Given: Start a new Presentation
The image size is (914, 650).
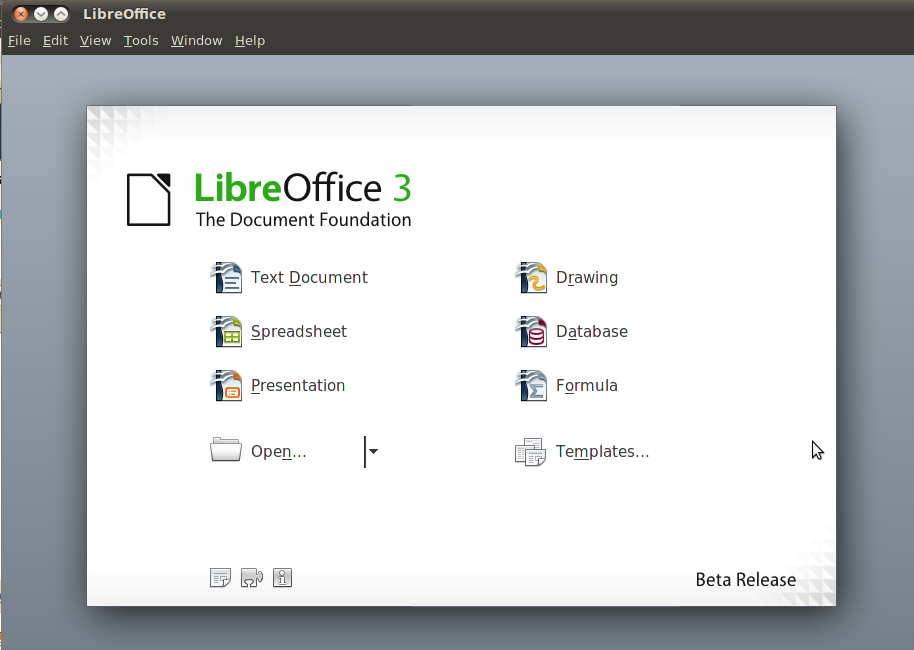Looking at the screenshot, I should (x=298, y=385).
